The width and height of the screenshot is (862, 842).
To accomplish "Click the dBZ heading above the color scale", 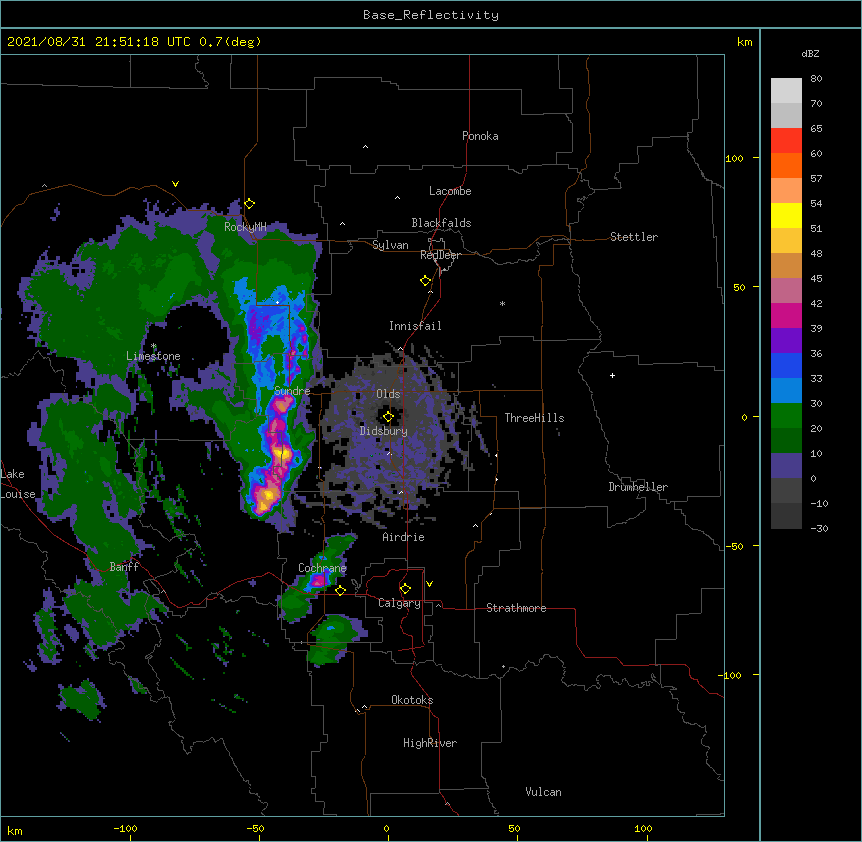I will point(810,54).
